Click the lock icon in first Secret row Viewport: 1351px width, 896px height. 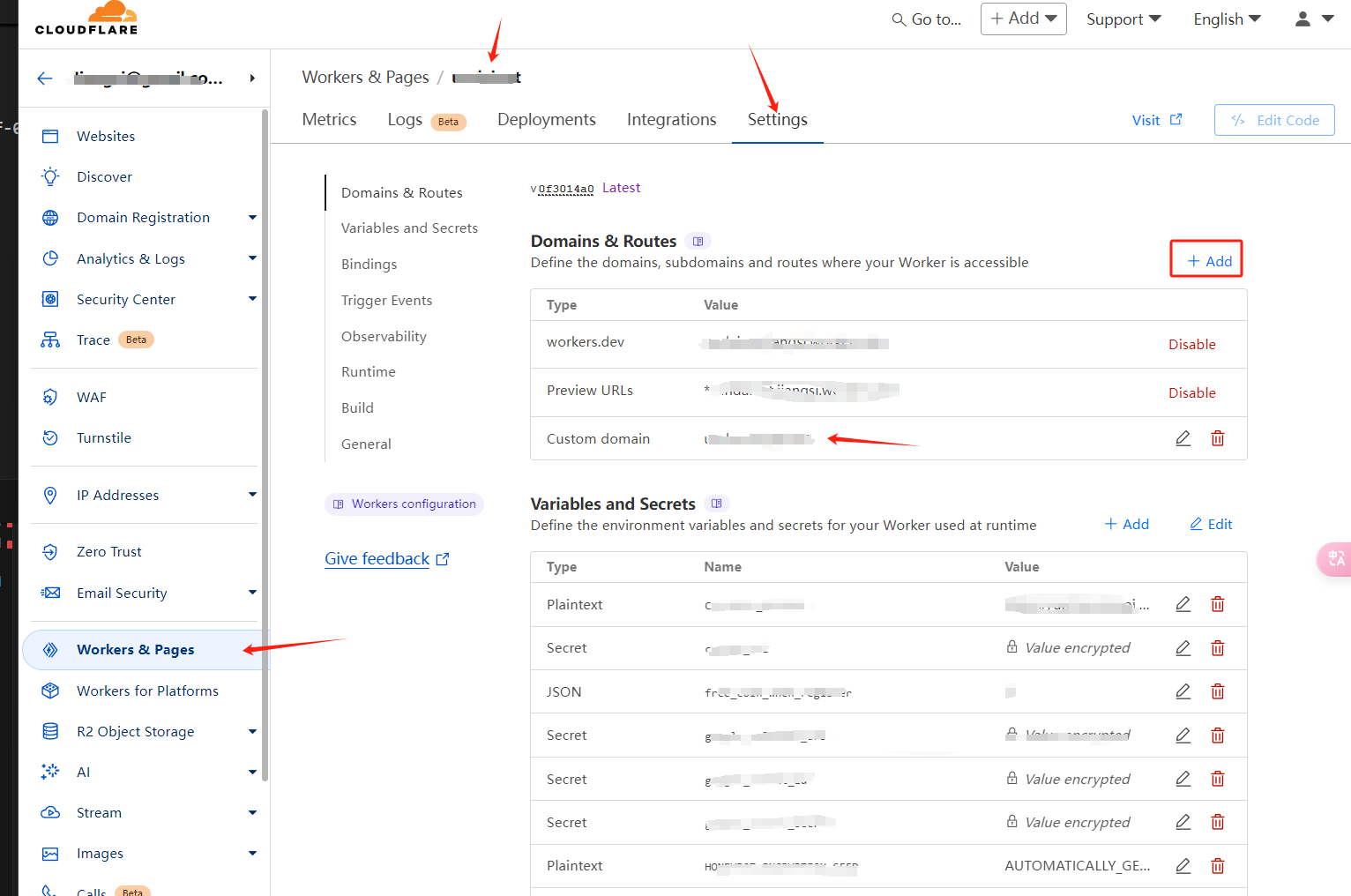(1012, 646)
